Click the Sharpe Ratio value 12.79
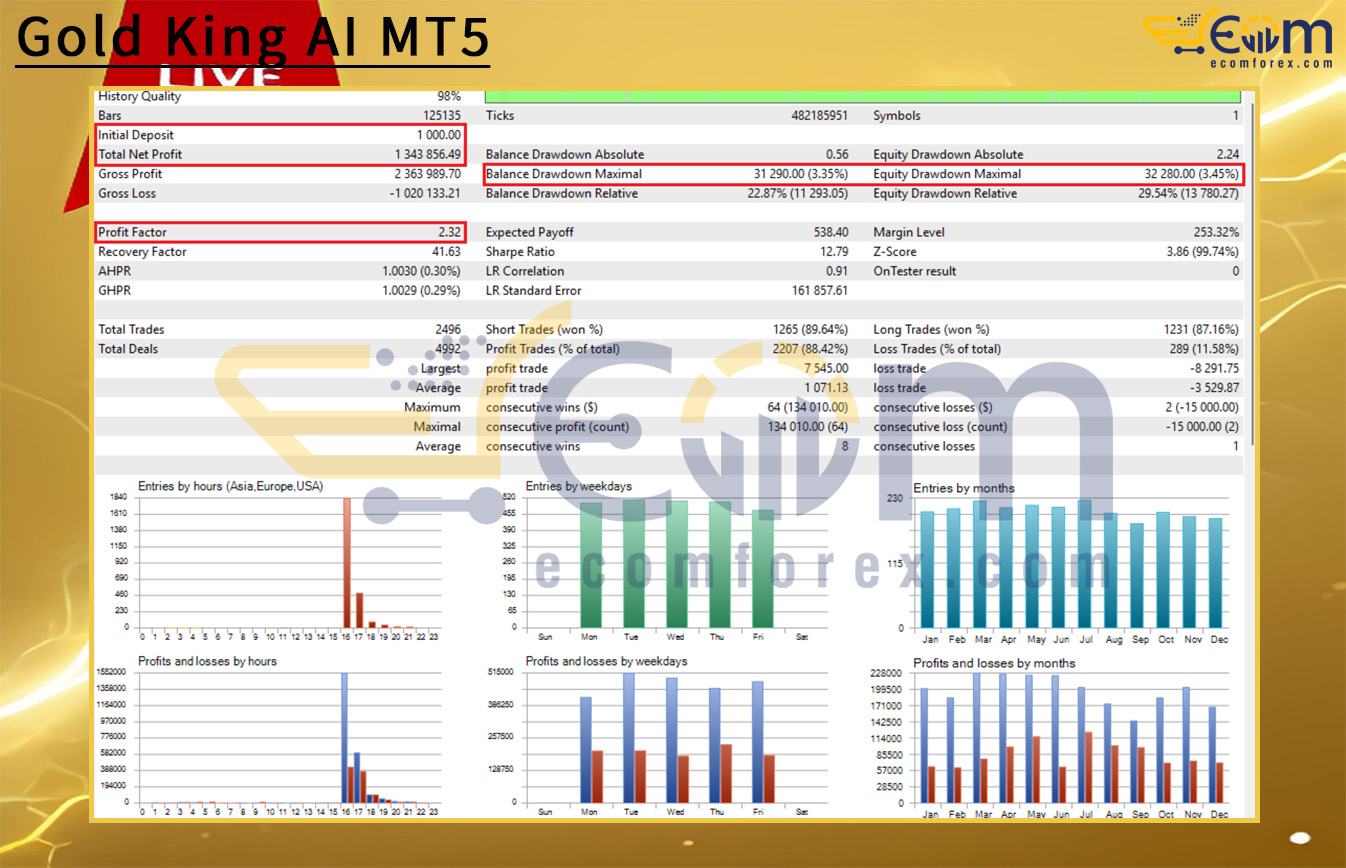Screen dimensions: 1346x868 pyautogui.click(x=831, y=252)
